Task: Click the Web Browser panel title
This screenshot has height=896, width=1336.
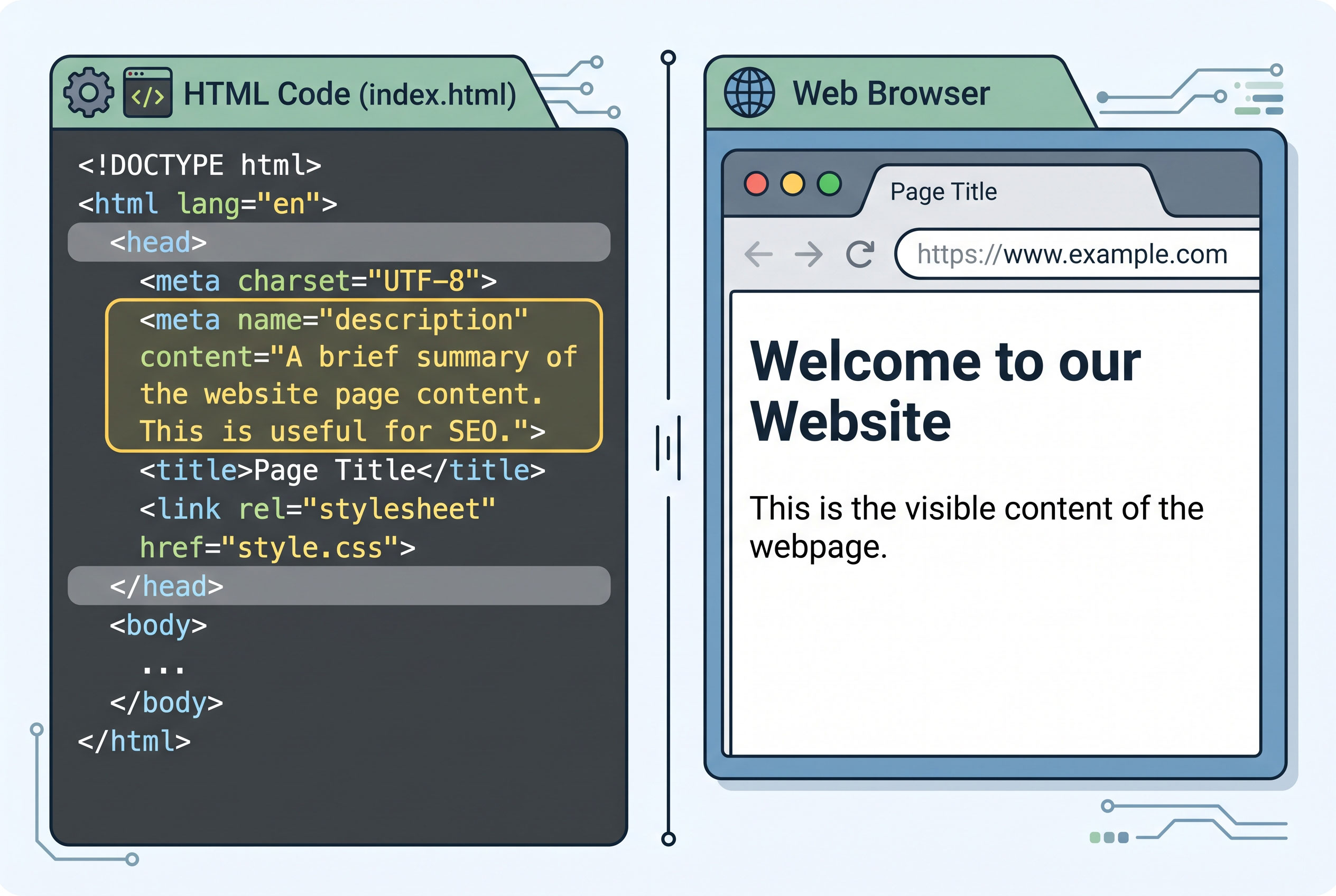Action: coord(891,93)
